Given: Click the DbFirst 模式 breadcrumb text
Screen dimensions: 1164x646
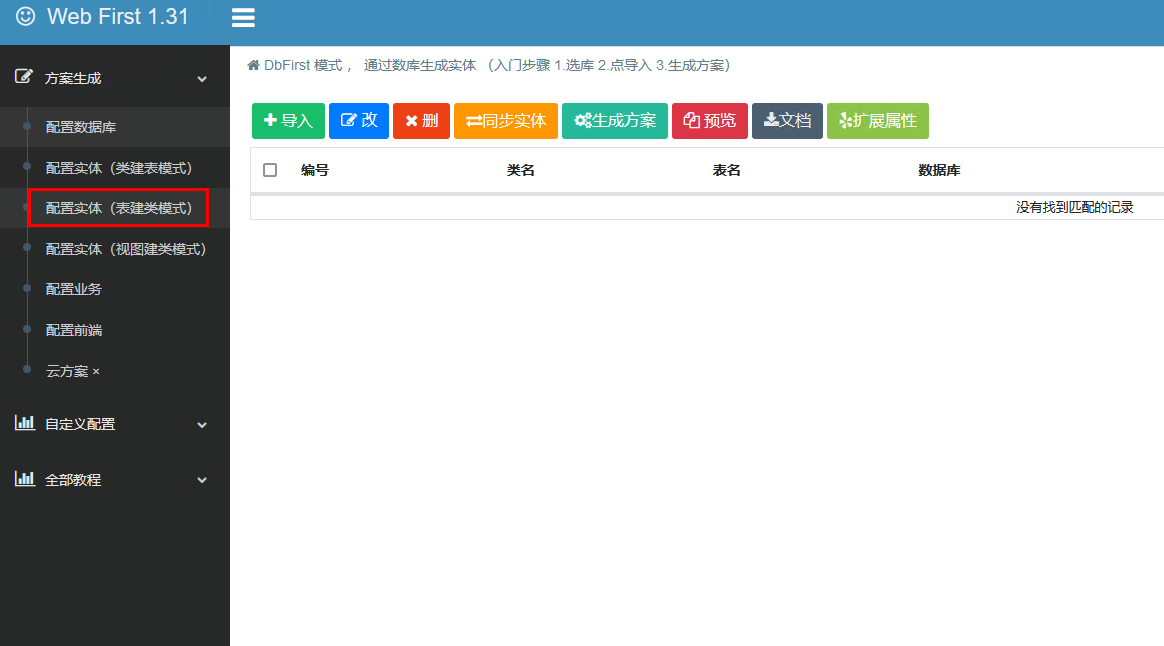Looking at the screenshot, I should [x=303, y=65].
